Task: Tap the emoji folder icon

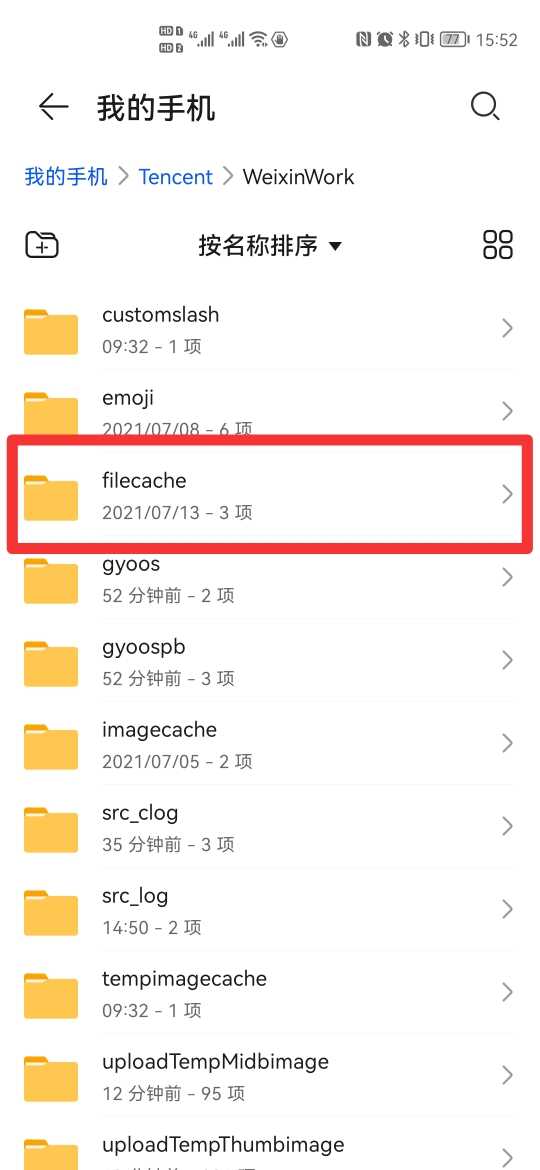Action: tap(51, 413)
